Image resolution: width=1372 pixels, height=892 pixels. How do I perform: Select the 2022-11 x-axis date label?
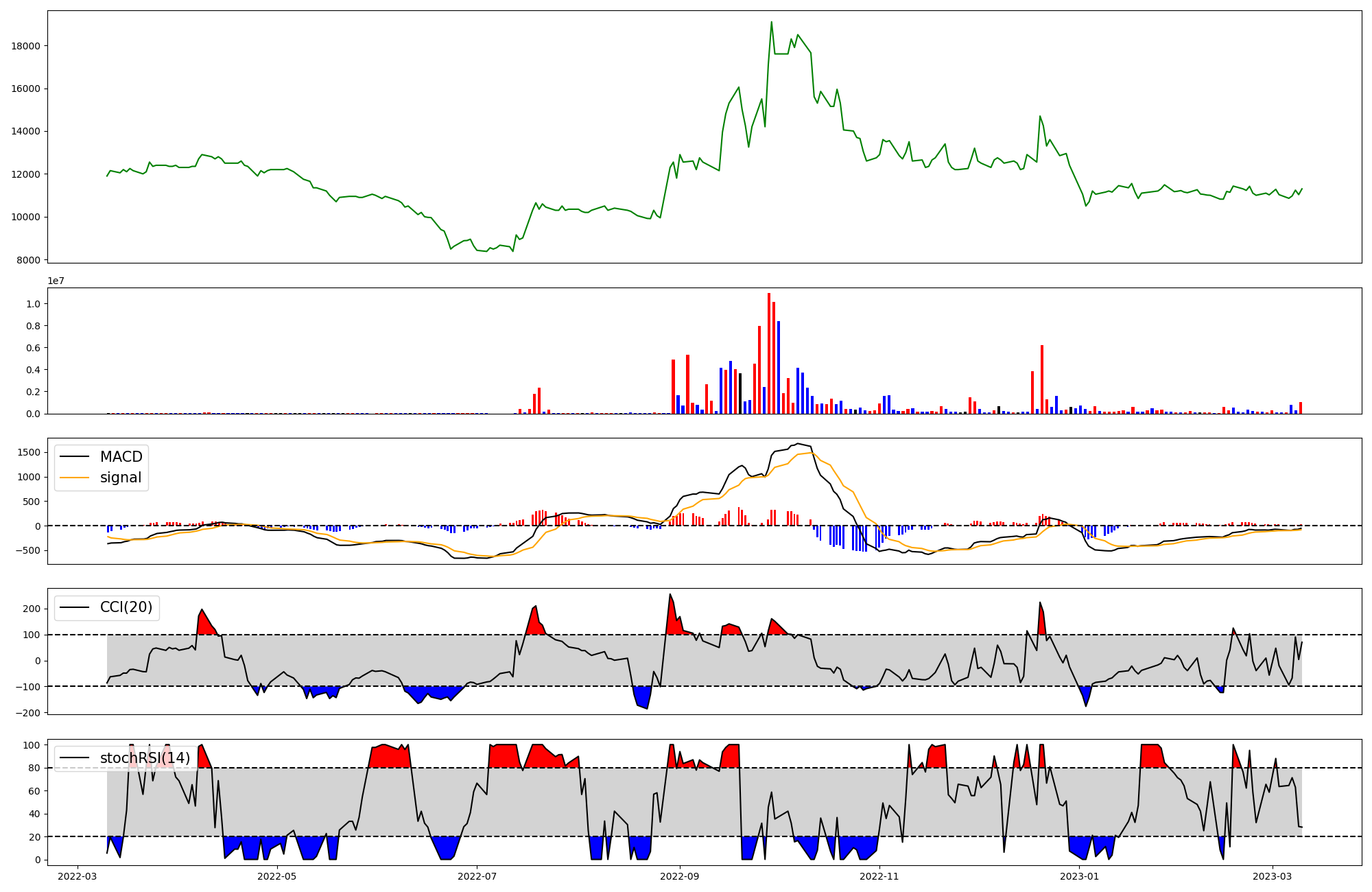(x=879, y=876)
